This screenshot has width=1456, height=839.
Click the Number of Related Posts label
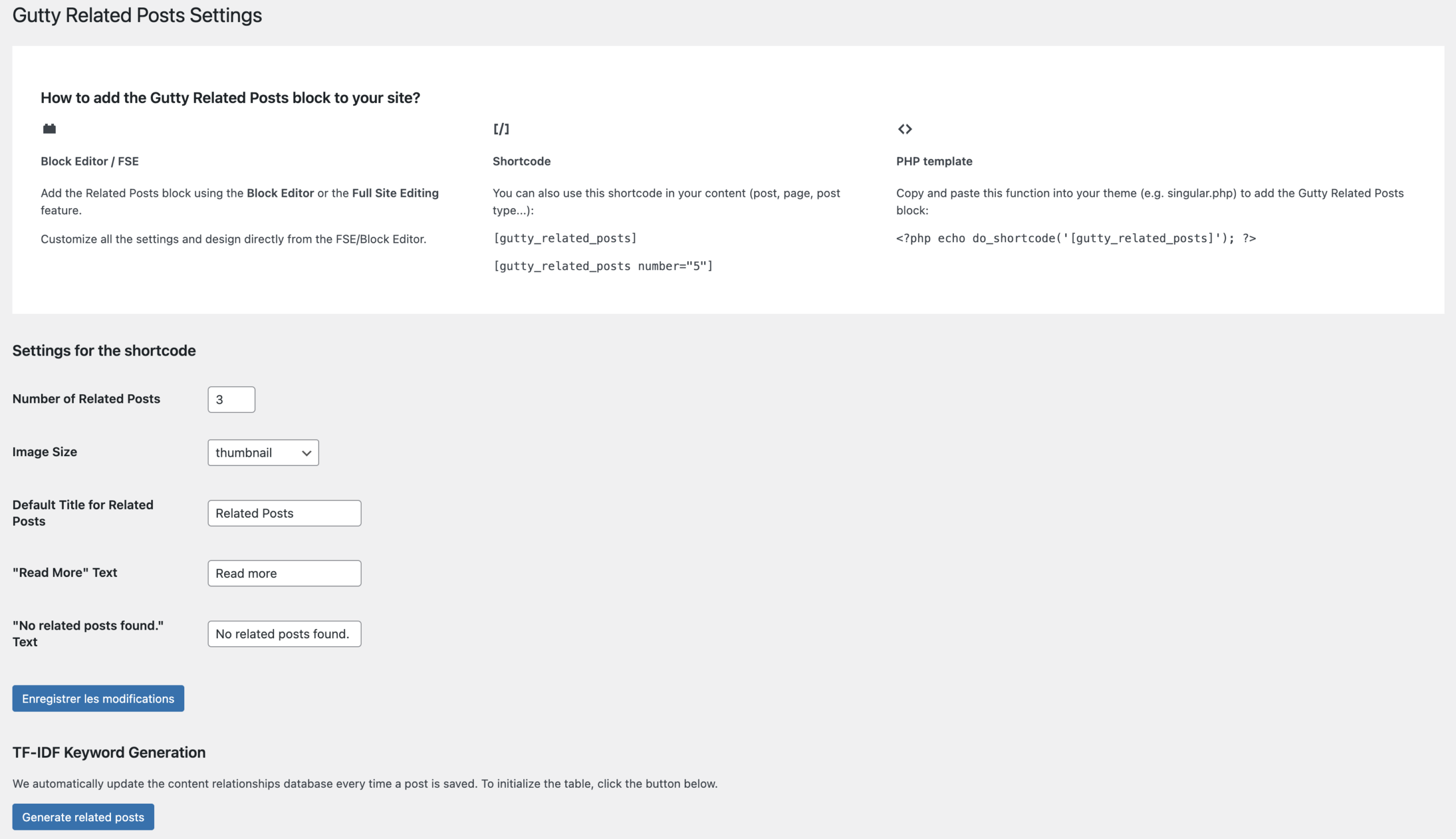pos(86,399)
